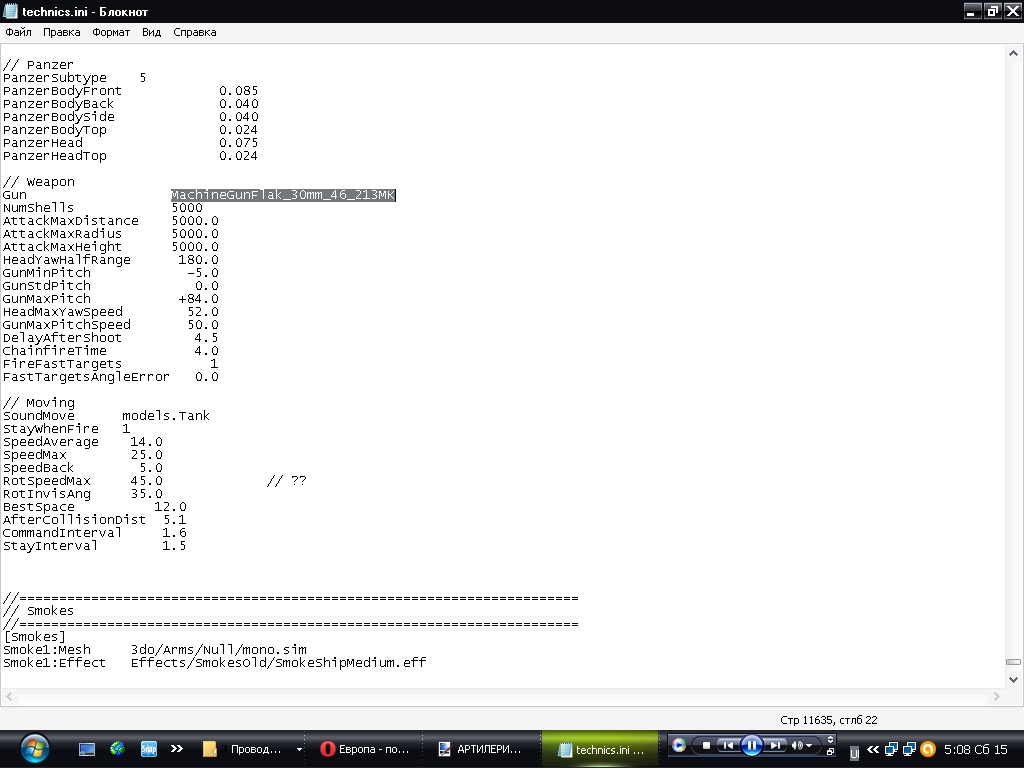The height and width of the screenshot is (768, 1024).
Task: Place cursor on PanzerSubtype line
Action: (x=74, y=78)
